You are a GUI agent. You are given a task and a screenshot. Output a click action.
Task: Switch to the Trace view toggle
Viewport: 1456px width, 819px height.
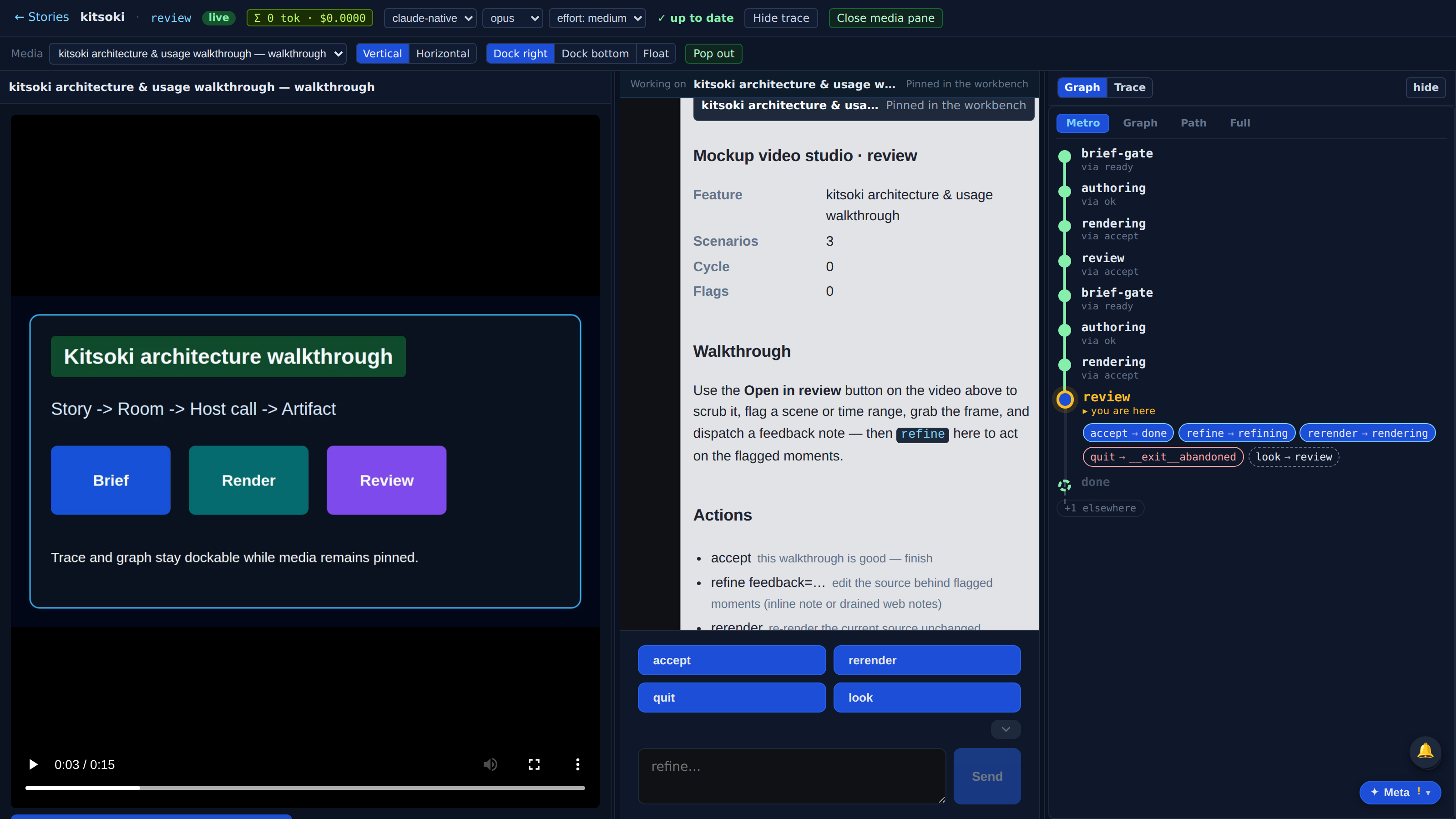(x=1129, y=88)
